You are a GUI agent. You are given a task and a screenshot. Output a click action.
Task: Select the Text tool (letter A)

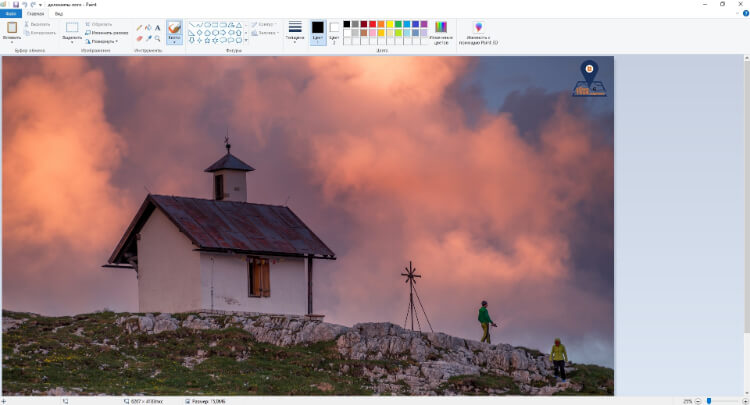(158, 28)
